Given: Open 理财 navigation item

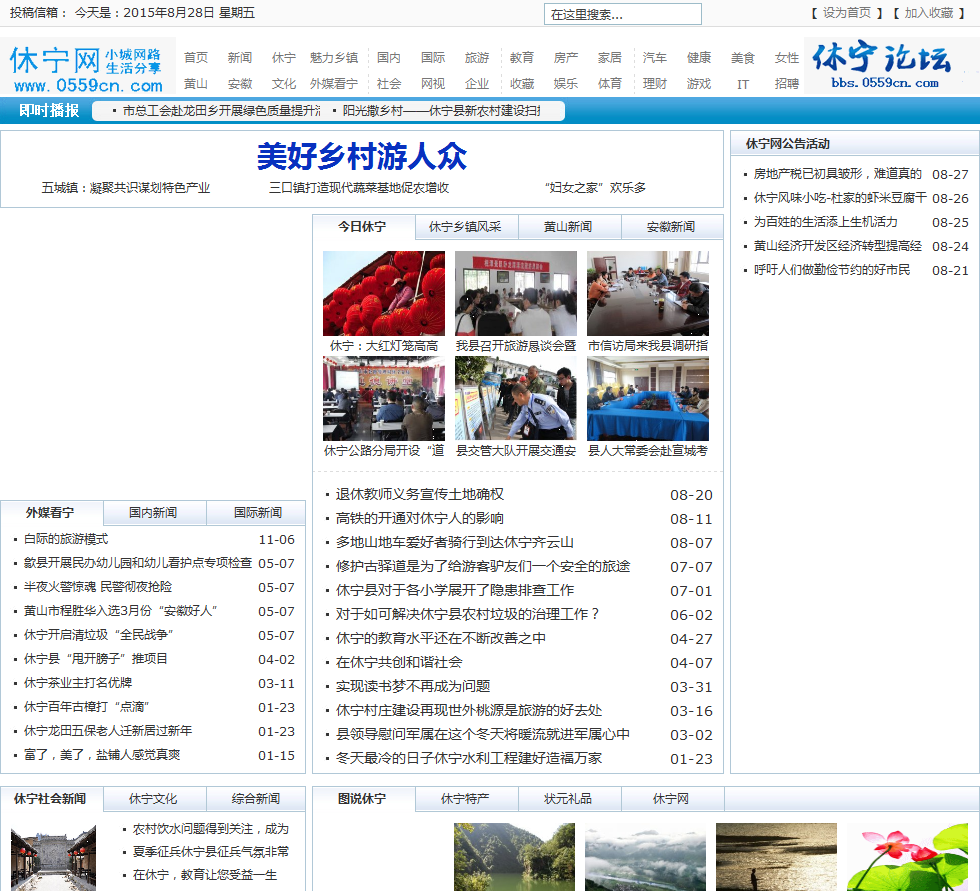Looking at the screenshot, I should tap(654, 84).
